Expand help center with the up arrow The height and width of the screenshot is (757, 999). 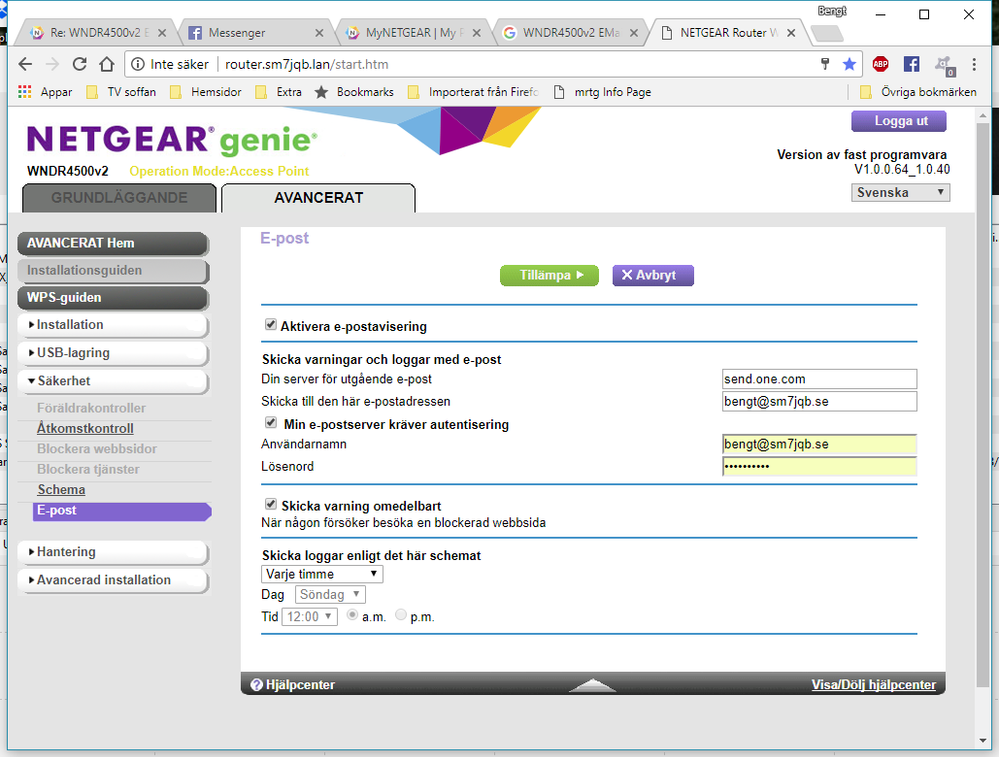592,685
